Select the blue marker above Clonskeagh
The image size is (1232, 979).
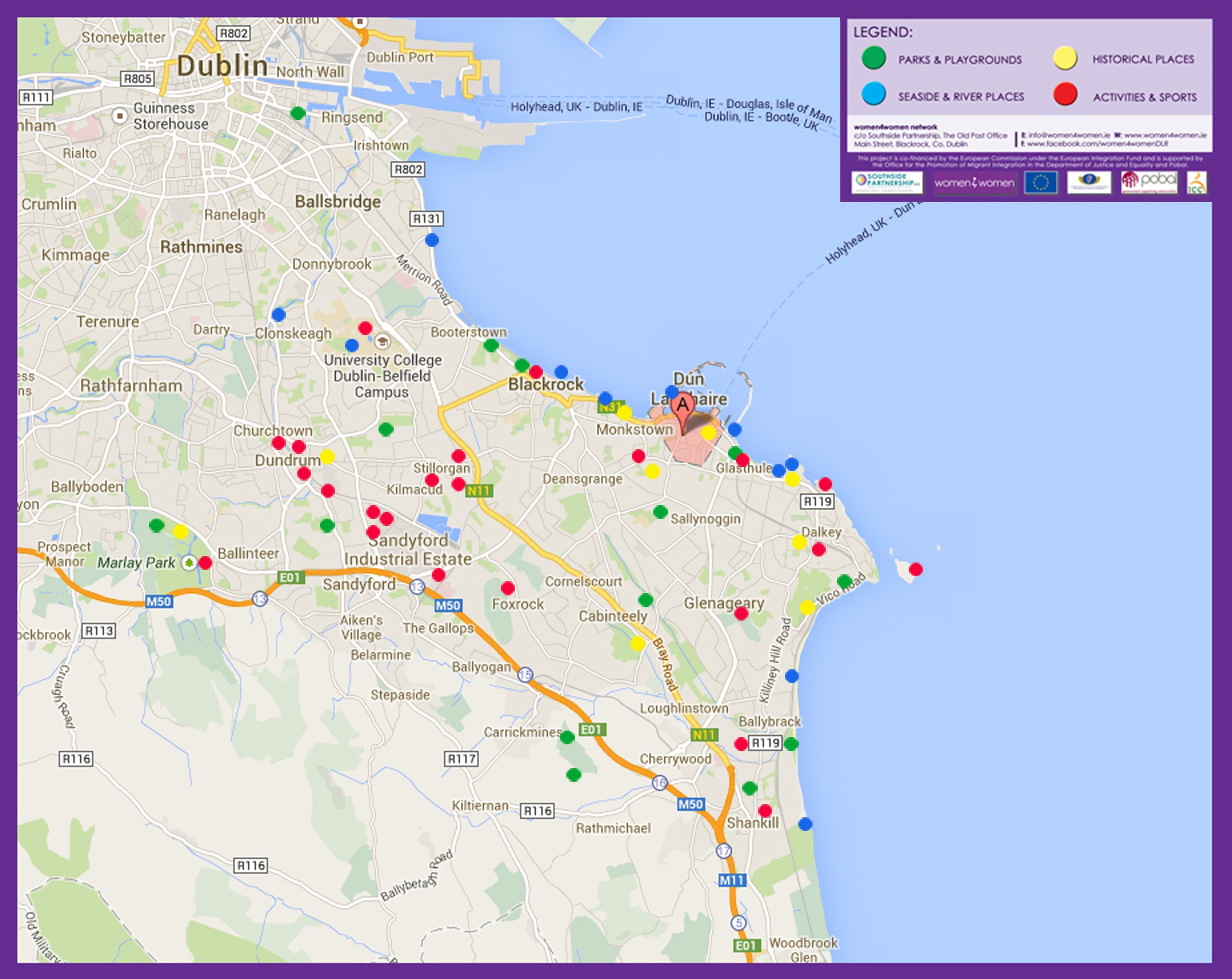tap(279, 315)
